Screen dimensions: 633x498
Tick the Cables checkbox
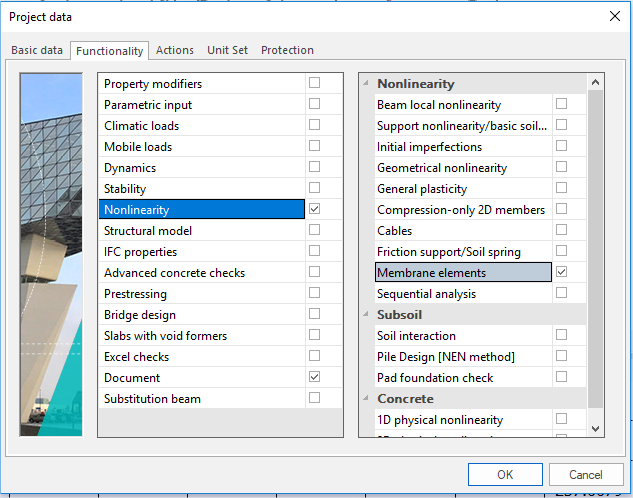pyautogui.click(x=562, y=230)
